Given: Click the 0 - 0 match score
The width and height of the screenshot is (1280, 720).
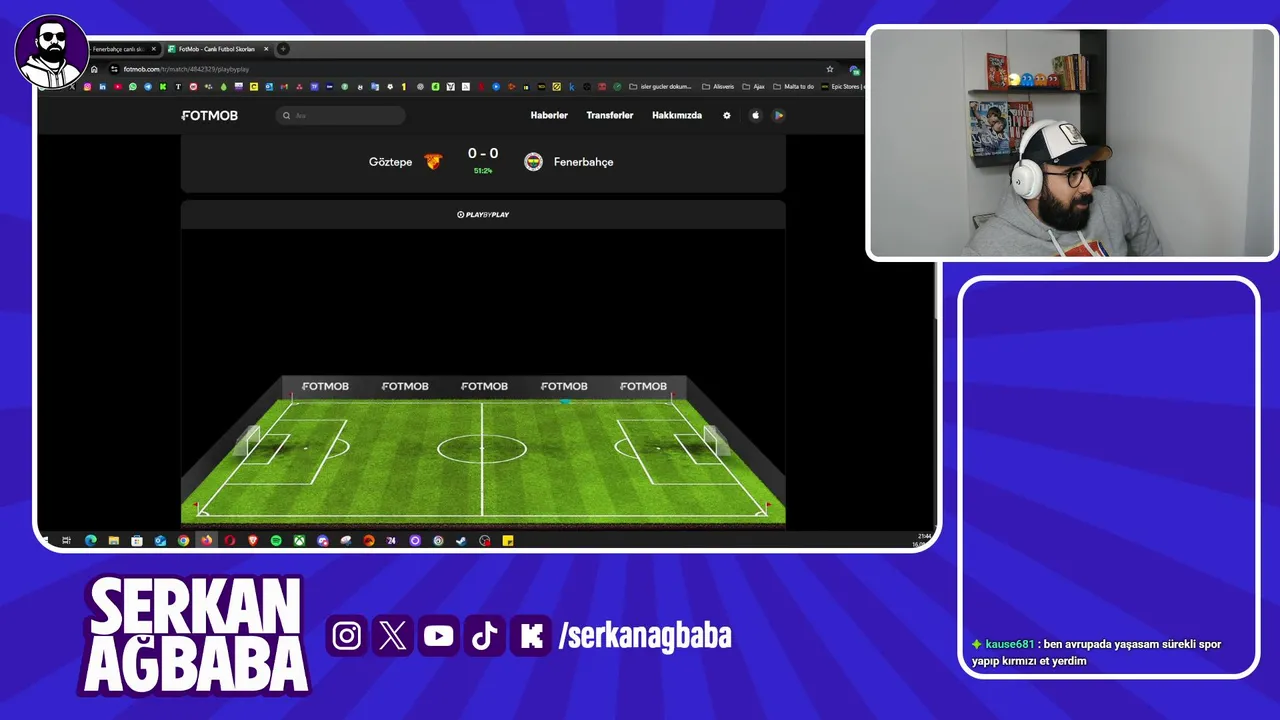Looking at the screenshot, I should 483,154.
